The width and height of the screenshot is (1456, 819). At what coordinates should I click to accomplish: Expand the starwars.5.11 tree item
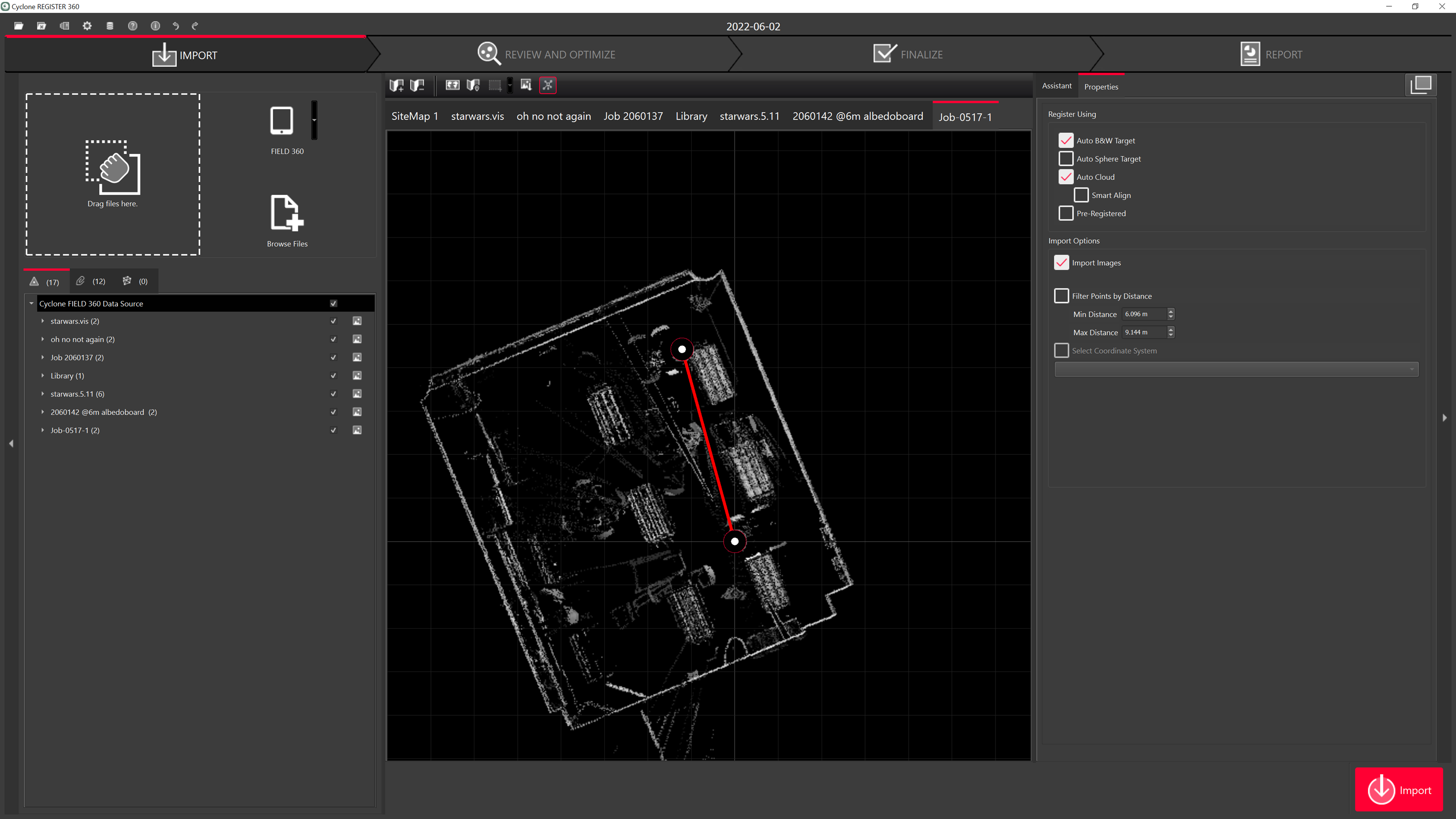click(43, 394)
